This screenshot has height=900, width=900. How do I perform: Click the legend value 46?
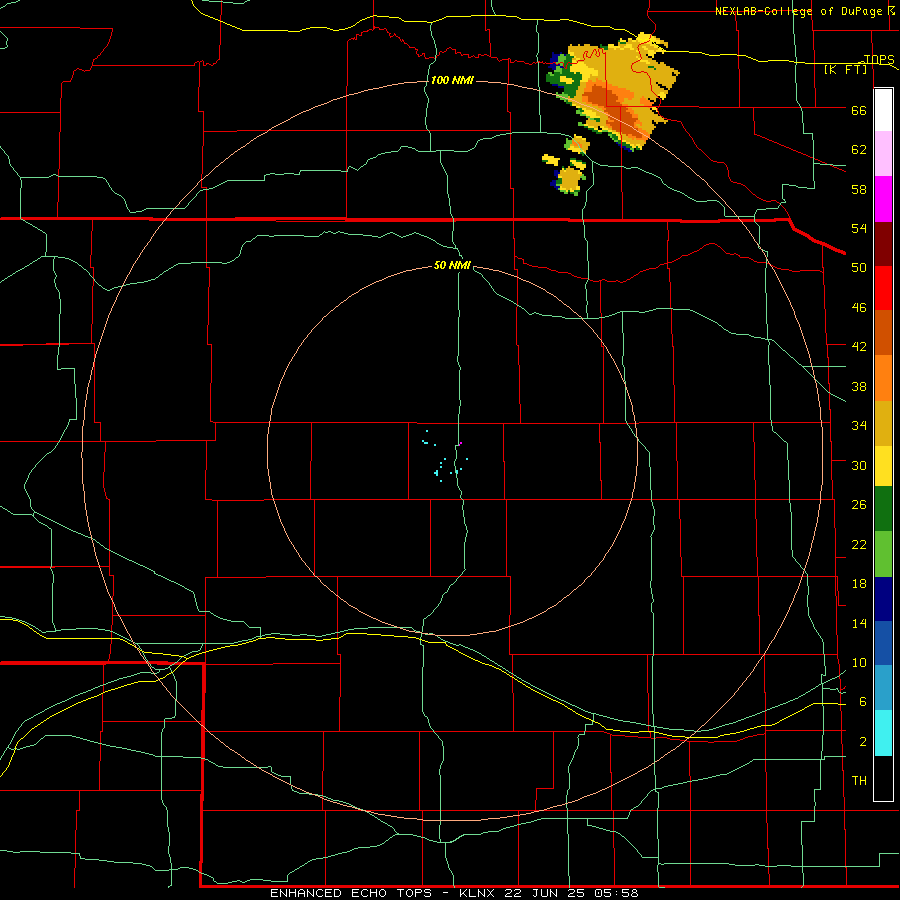[859, 308]
